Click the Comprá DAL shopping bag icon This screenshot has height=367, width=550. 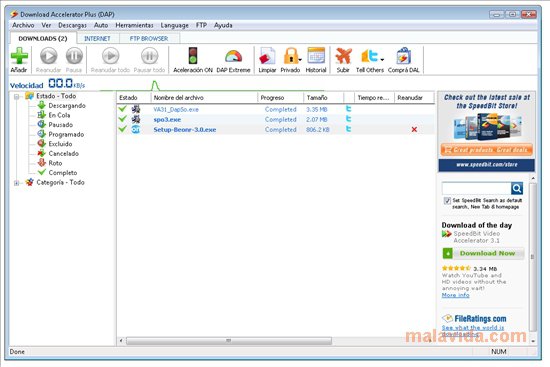point(403,56)
